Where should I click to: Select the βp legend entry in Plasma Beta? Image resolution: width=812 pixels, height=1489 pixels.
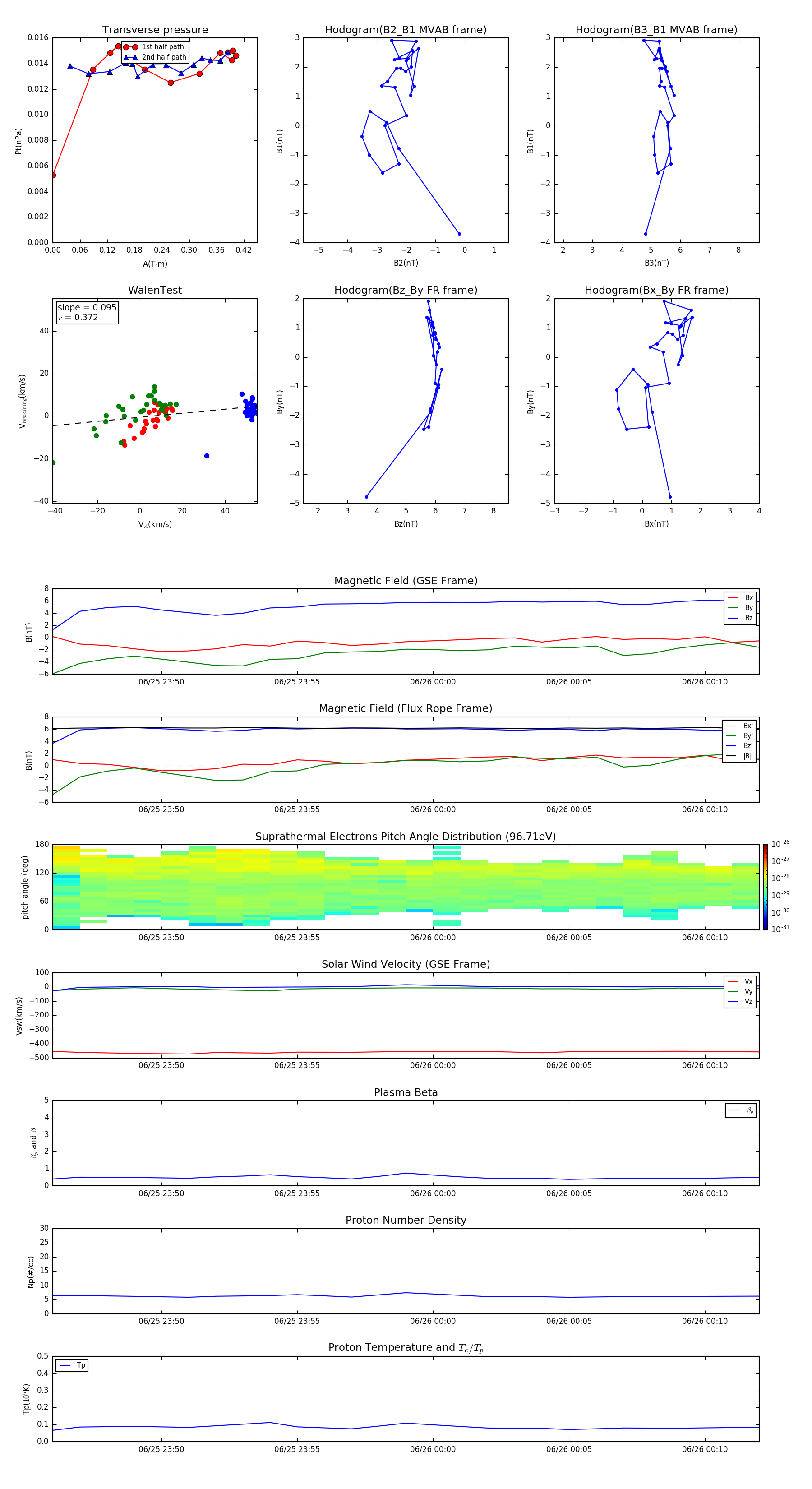[741, 1110]
